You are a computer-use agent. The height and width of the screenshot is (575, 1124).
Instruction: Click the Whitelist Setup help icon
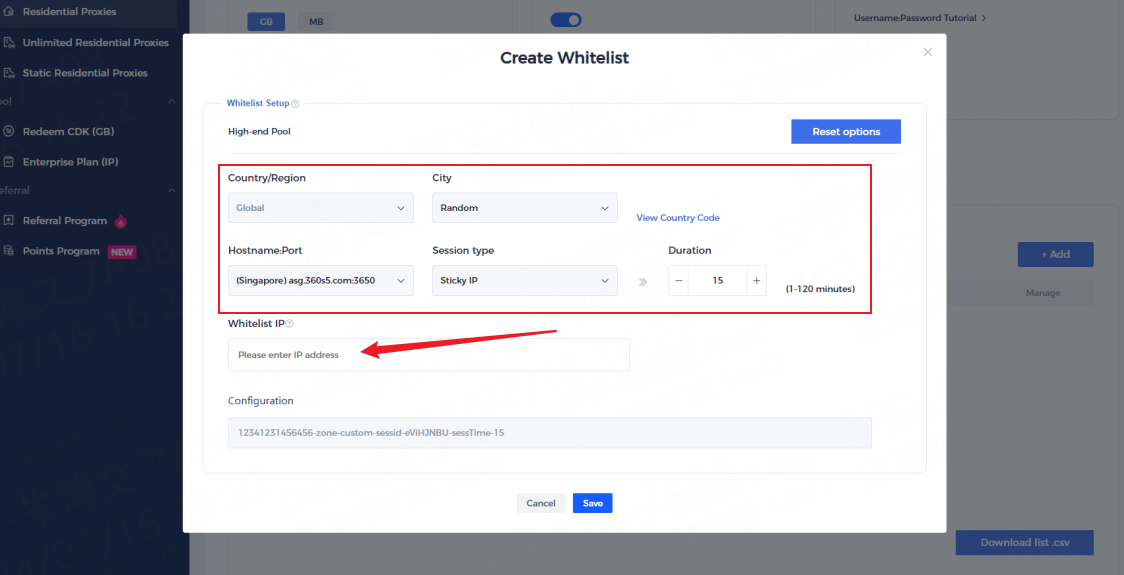(295, 103)
